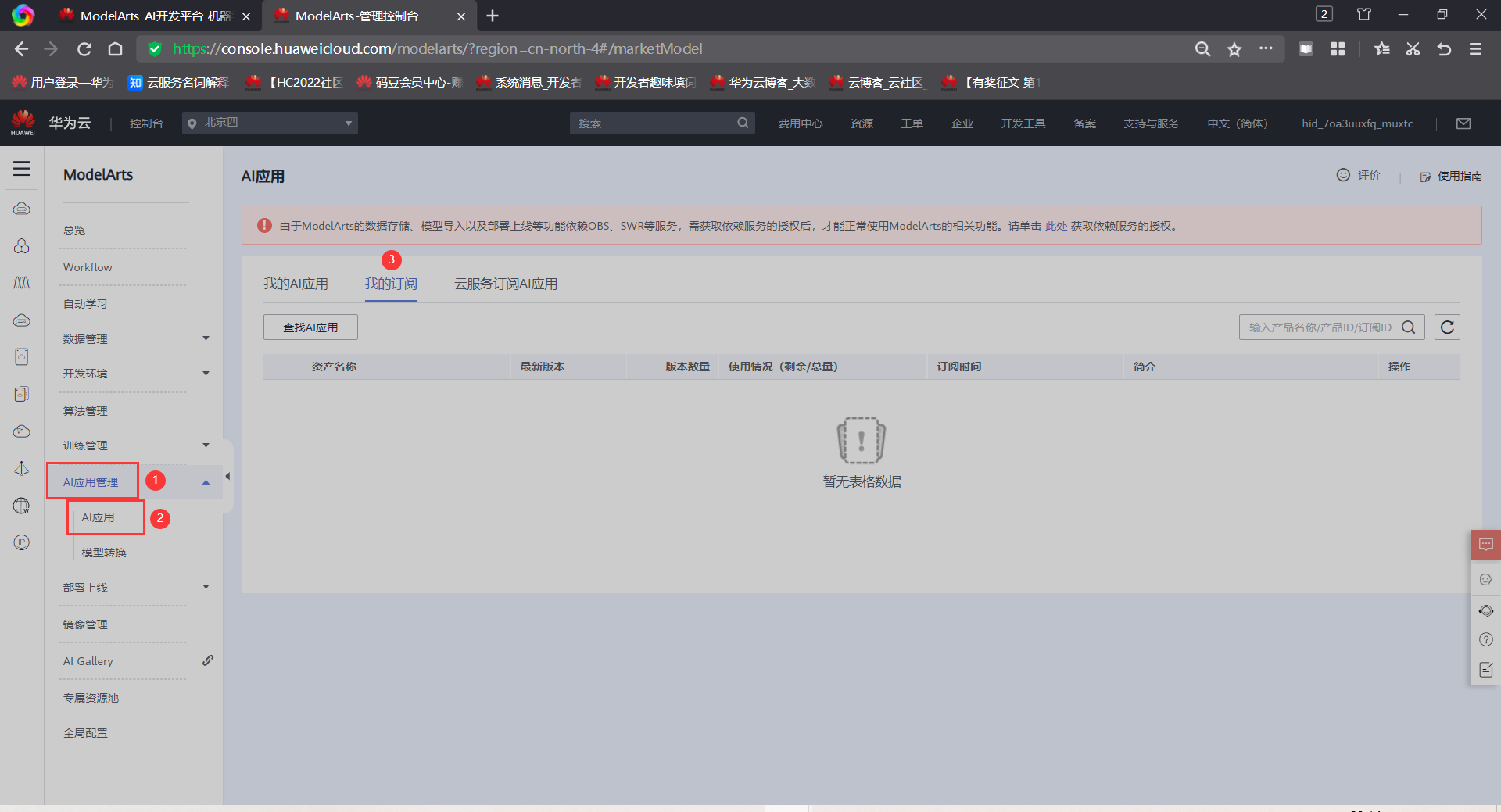
Task: Open 模型转换 submenu item
Action: [x=104, y=553]
